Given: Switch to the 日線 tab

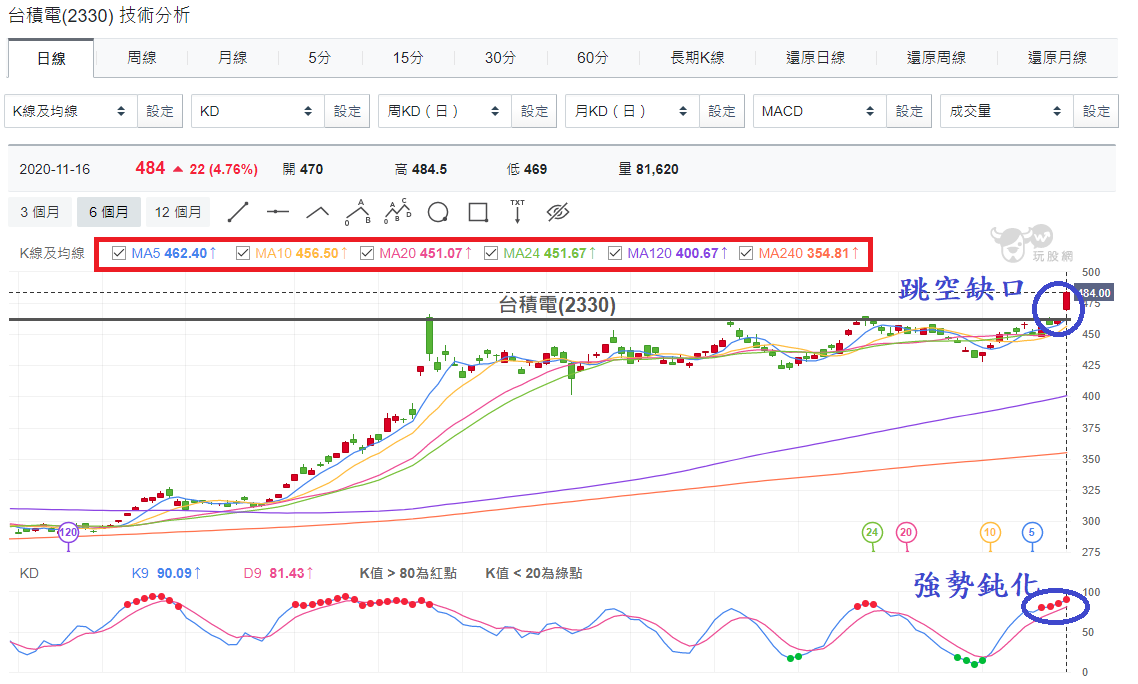Looking at the screenshot, I should coord(51,58).
